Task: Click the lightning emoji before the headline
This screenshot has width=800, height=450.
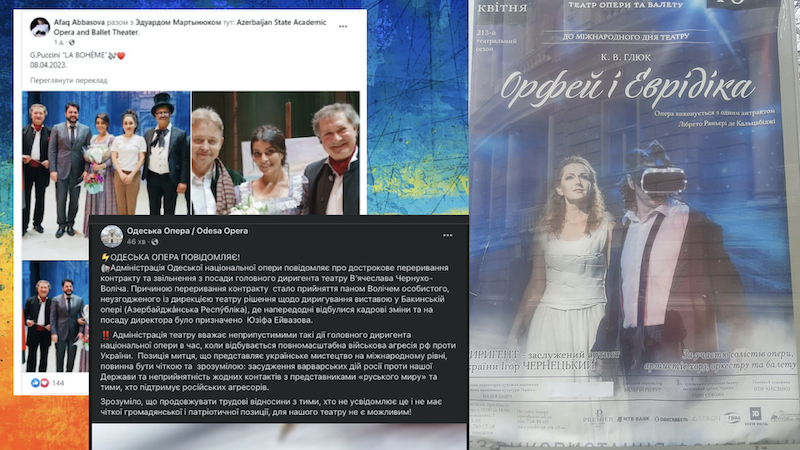Action: tap(105, 257)
